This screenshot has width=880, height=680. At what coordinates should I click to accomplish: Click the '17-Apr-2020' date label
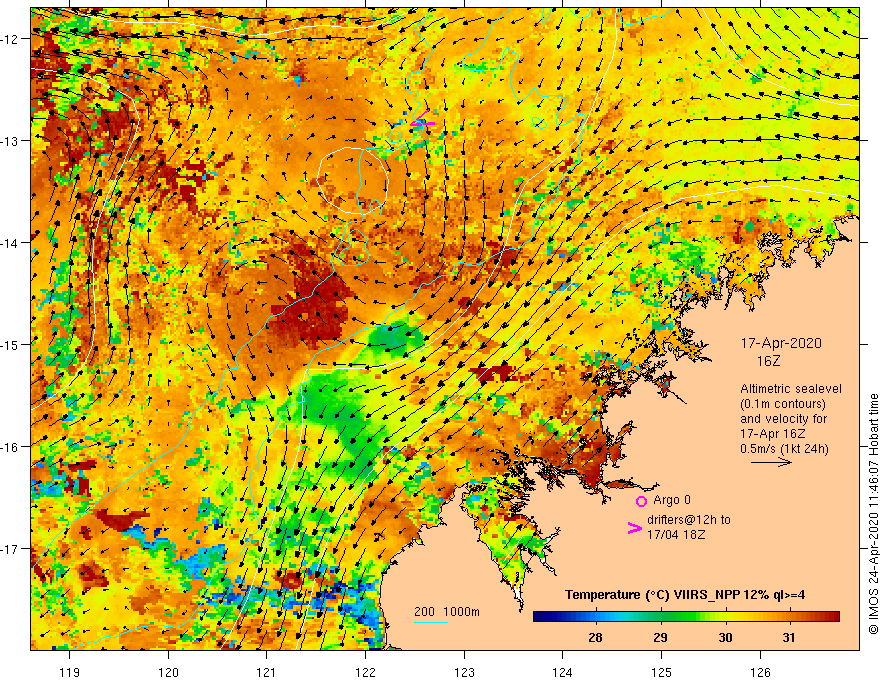pyautogui.click(x=781, y=343)
